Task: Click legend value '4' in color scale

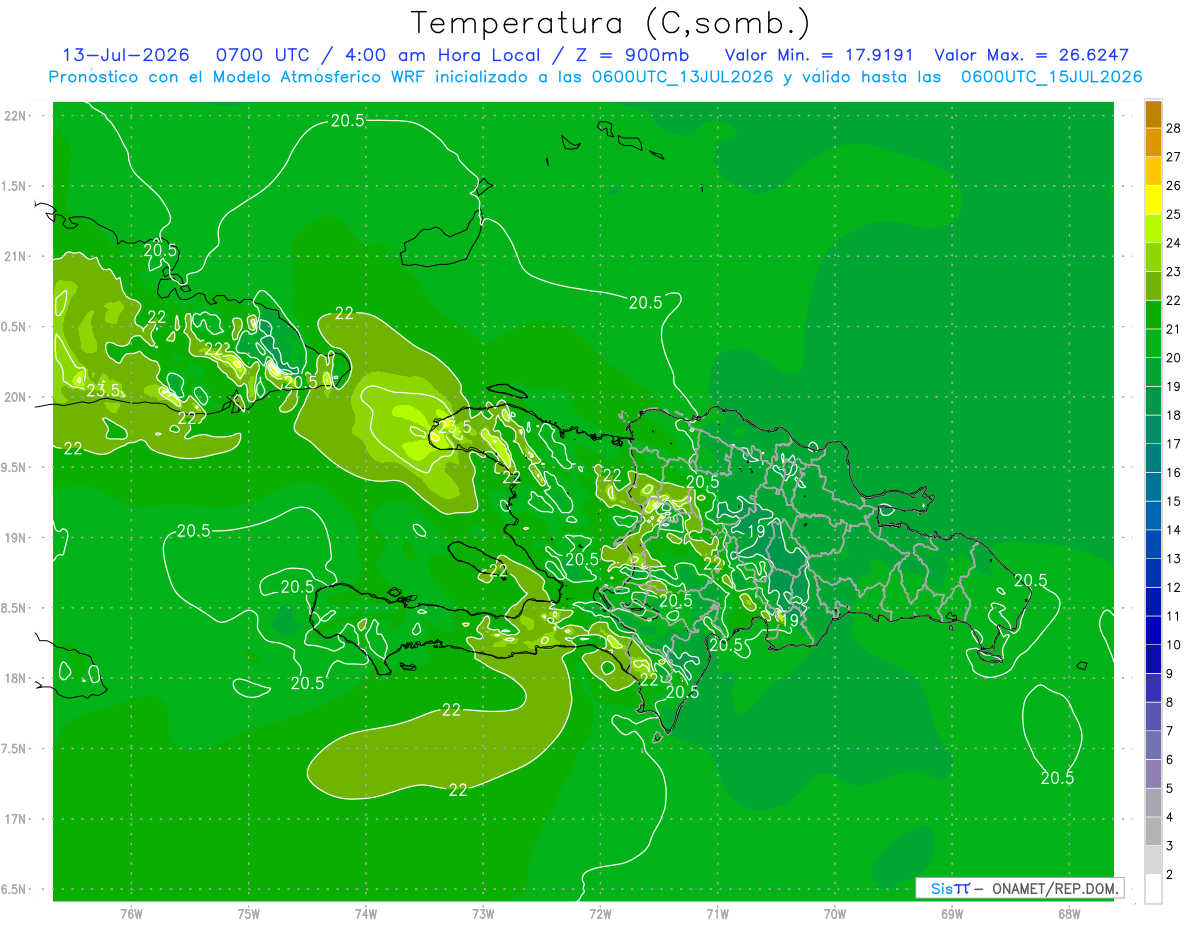Action: click(x=1171, y=818)
